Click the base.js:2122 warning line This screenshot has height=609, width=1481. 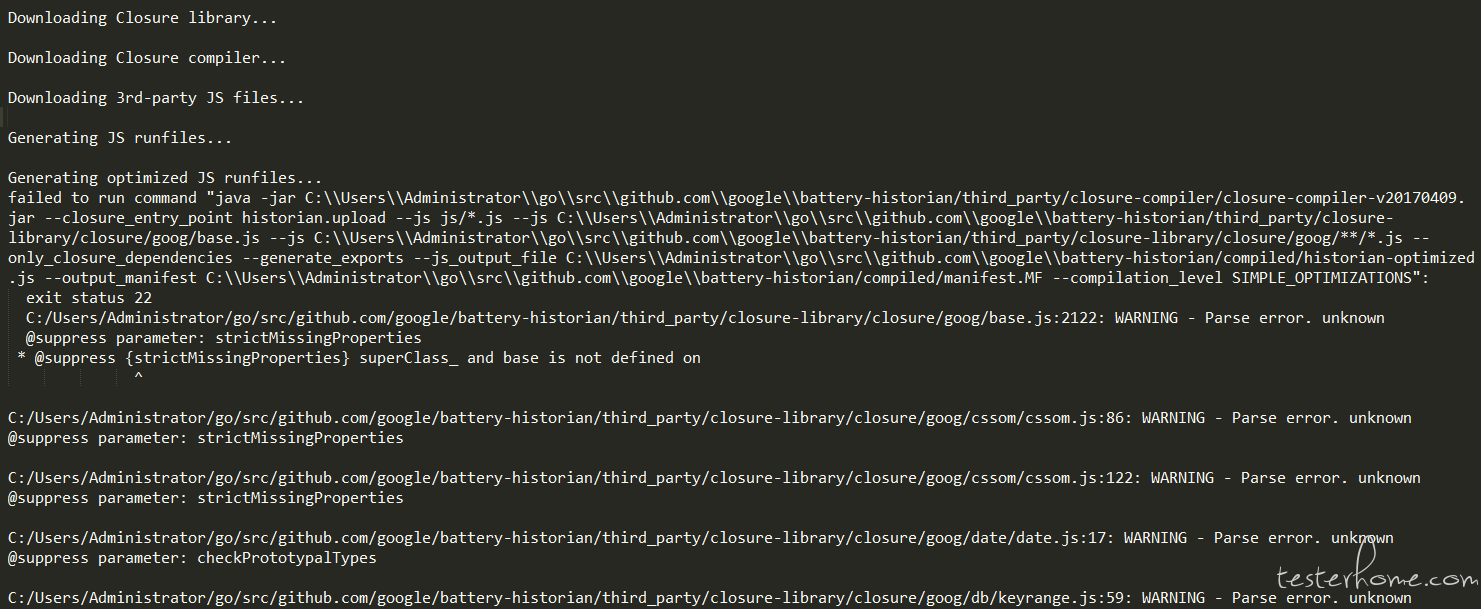(705, 318)
